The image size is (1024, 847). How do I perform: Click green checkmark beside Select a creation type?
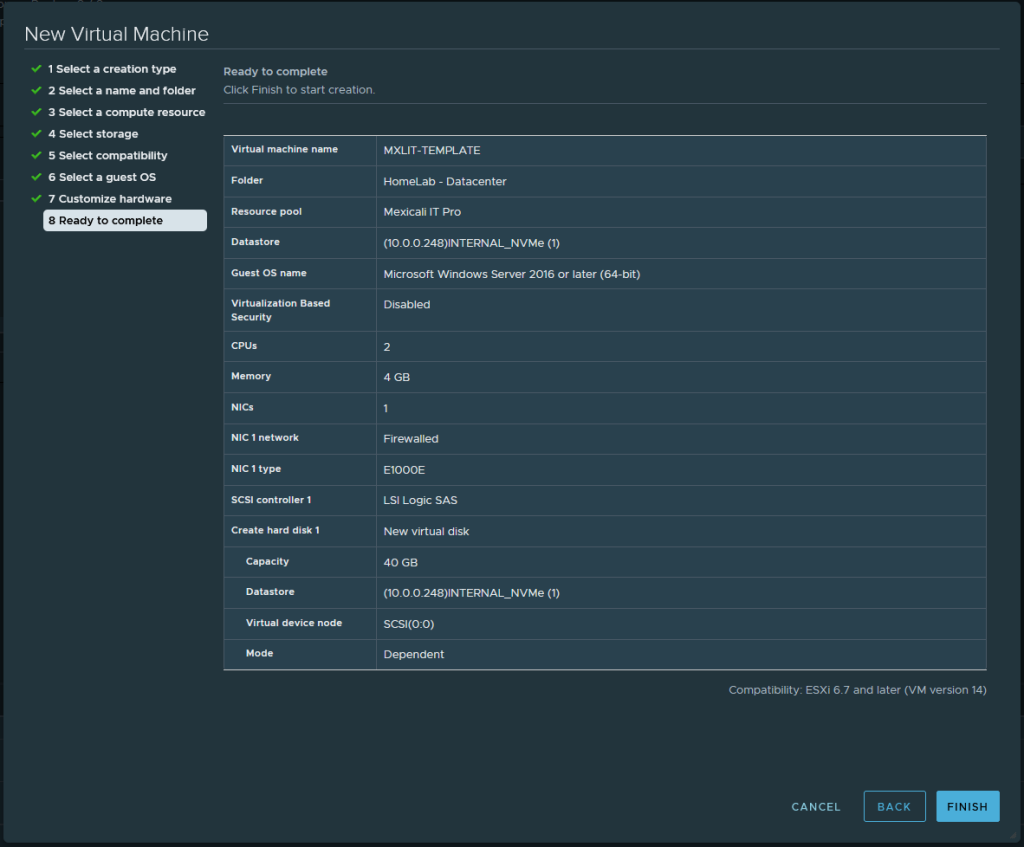coord(36,69)
